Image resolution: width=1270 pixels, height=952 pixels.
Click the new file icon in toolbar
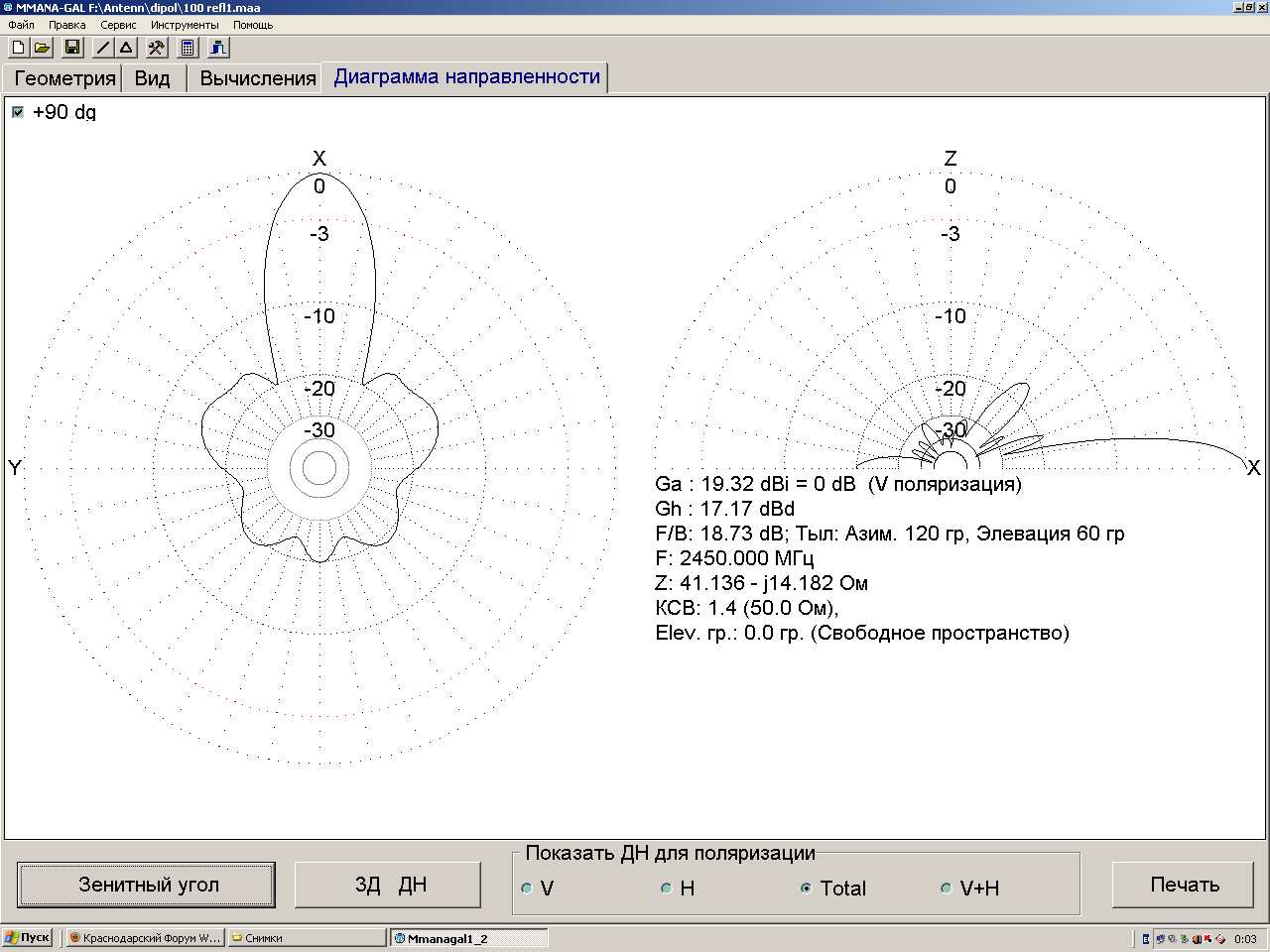pos(18,48)
